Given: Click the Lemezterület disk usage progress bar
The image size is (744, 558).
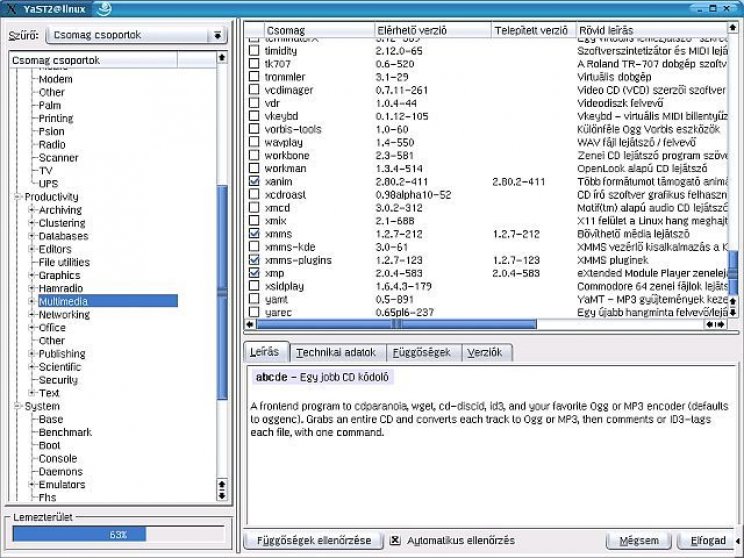Looking at the screenshot, I should coord(118,534).
